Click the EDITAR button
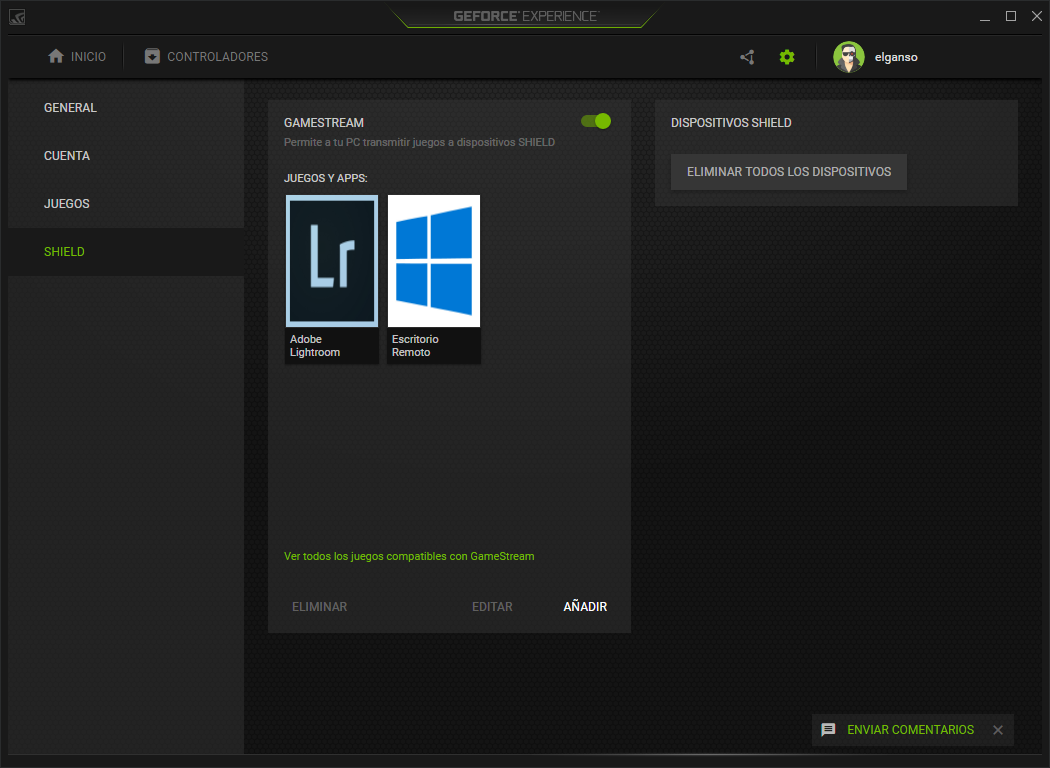Viewport: 1050px width, 768px height. 492,607
